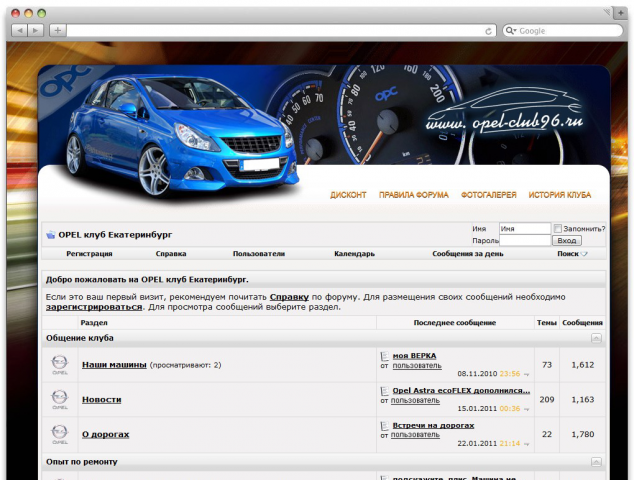This screenshot has height=480, width=634.
Task: Go to last post arrow for 15.01.2011
Action: pyautogui.click(x=526, y=409)
